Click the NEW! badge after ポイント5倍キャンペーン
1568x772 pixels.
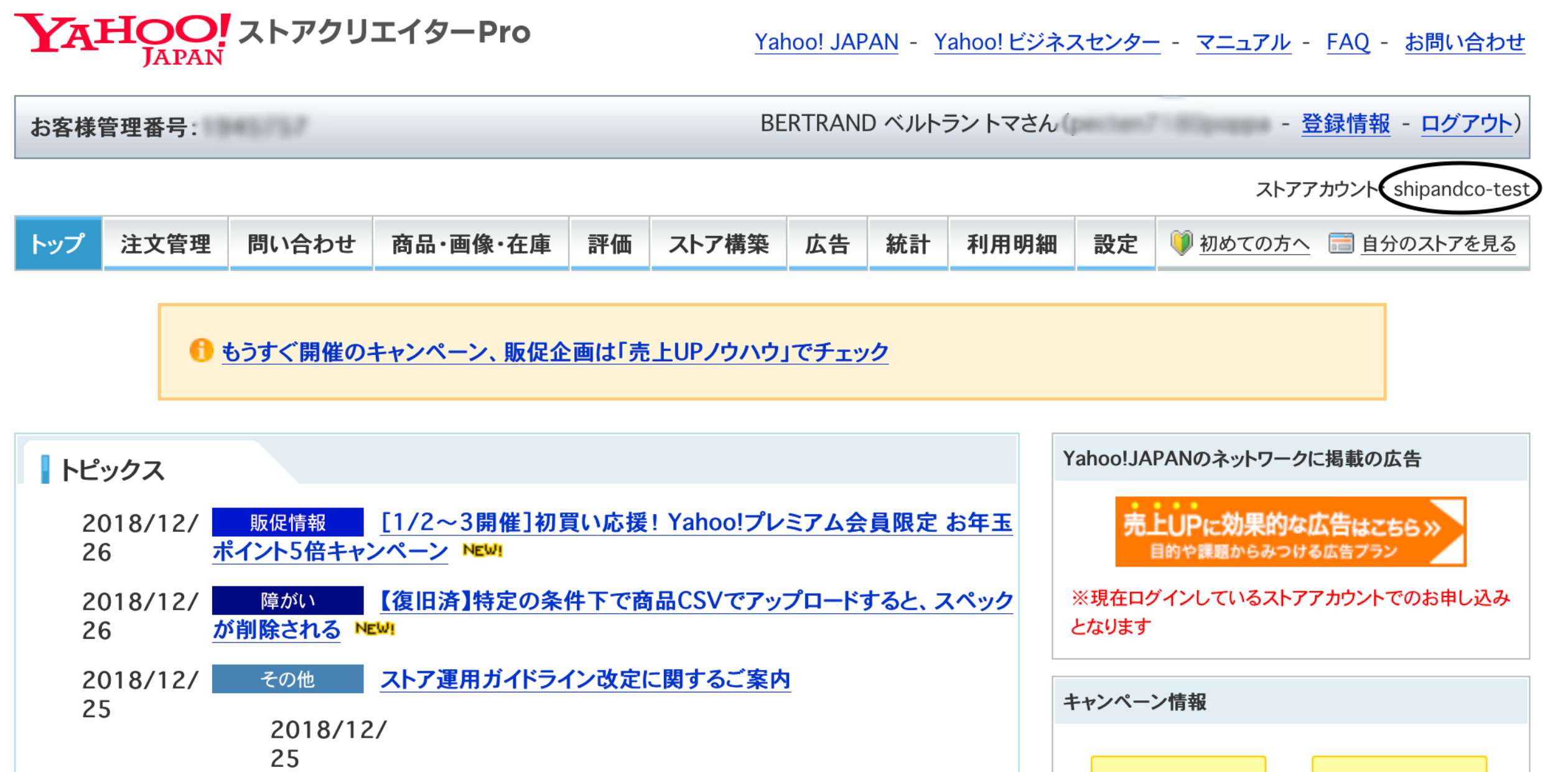click(x=482, y=550)
